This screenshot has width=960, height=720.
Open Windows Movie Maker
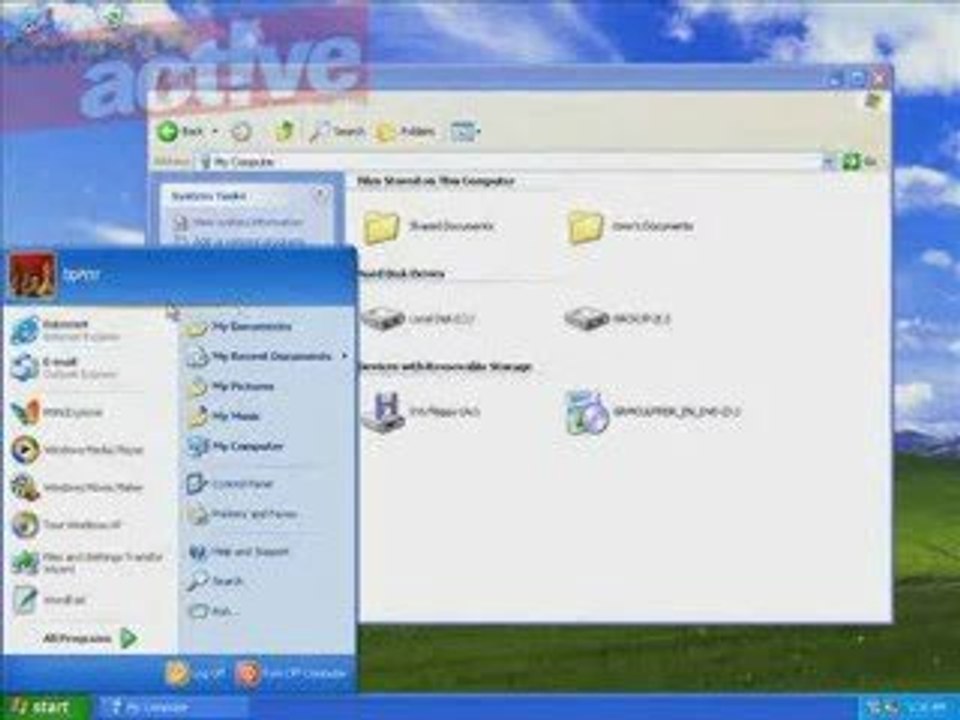tap(77, 488)
